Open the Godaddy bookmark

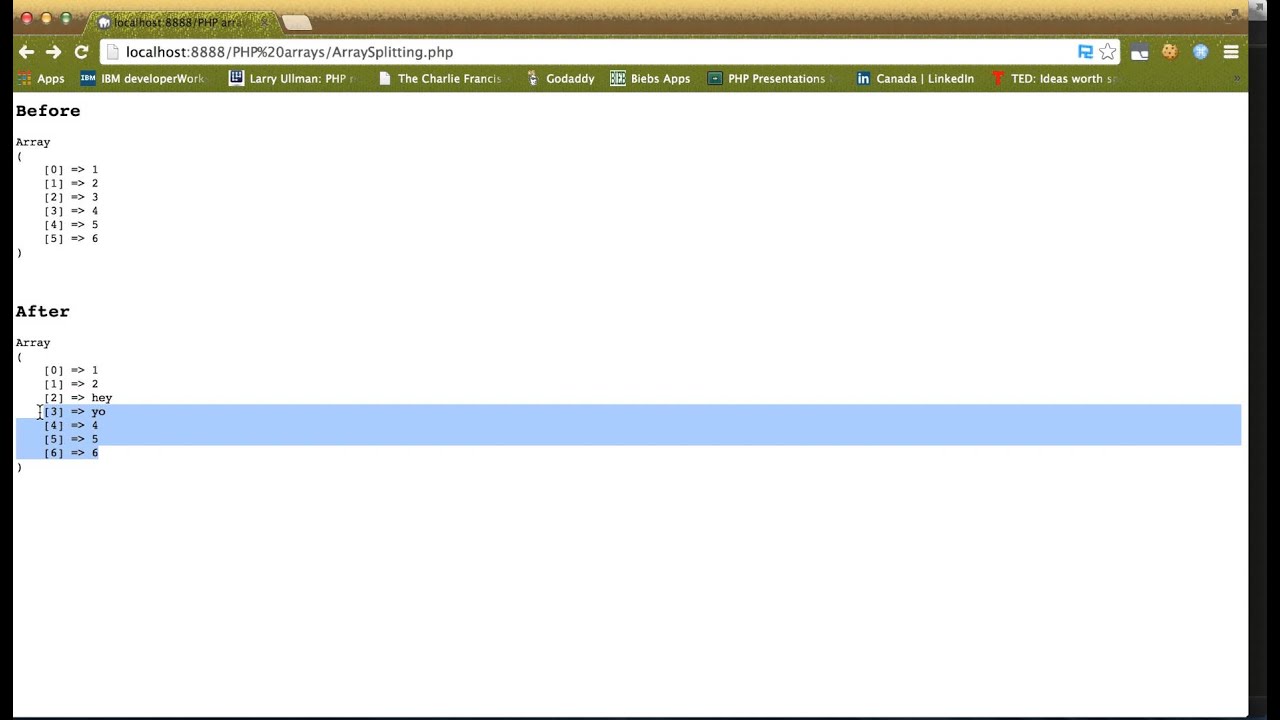[x=559, y=79]
